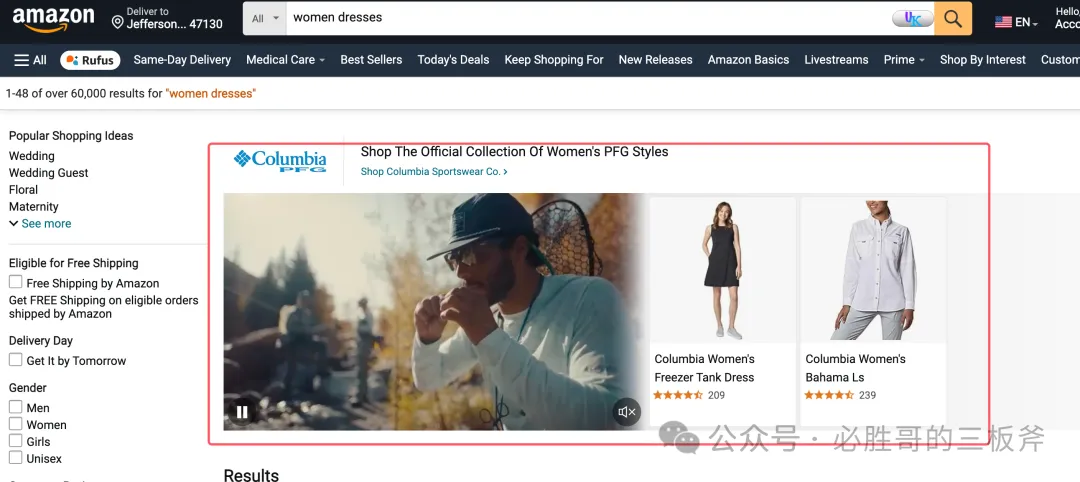Click the Amazon logo
The image size is (1080, 482).
(54, 19)
